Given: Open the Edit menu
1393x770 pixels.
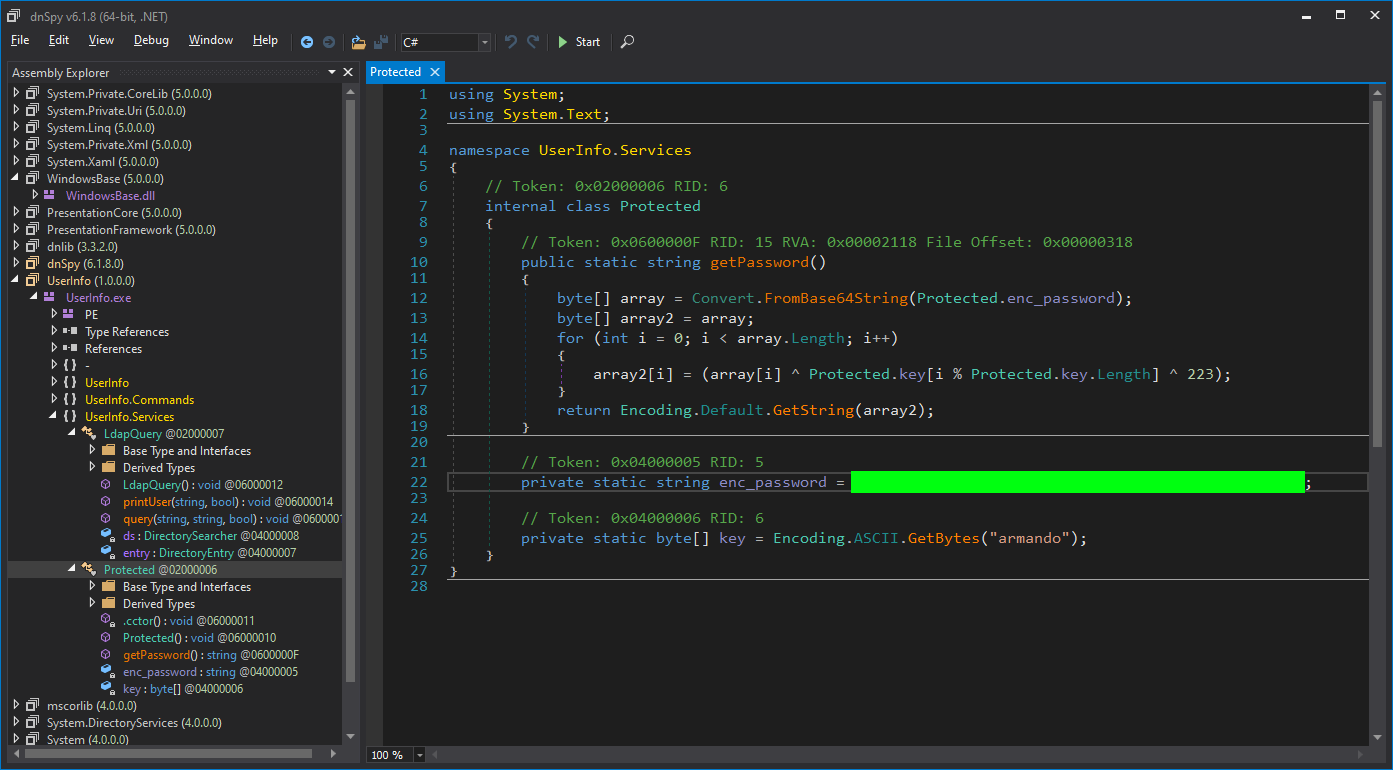Looking at the screenshot, I should (59, 40).
